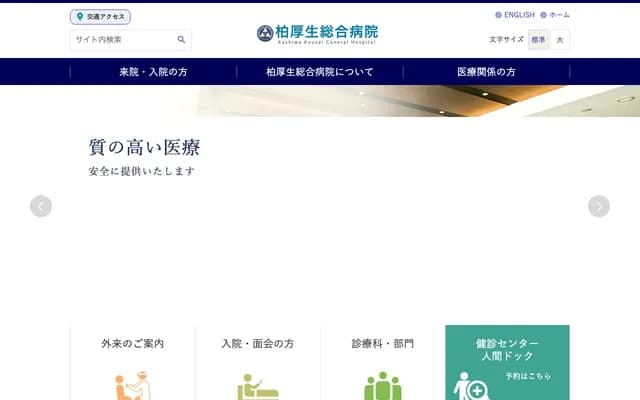
Task: Switch language to ENGLISH
Action: click(x=515, y=15)
